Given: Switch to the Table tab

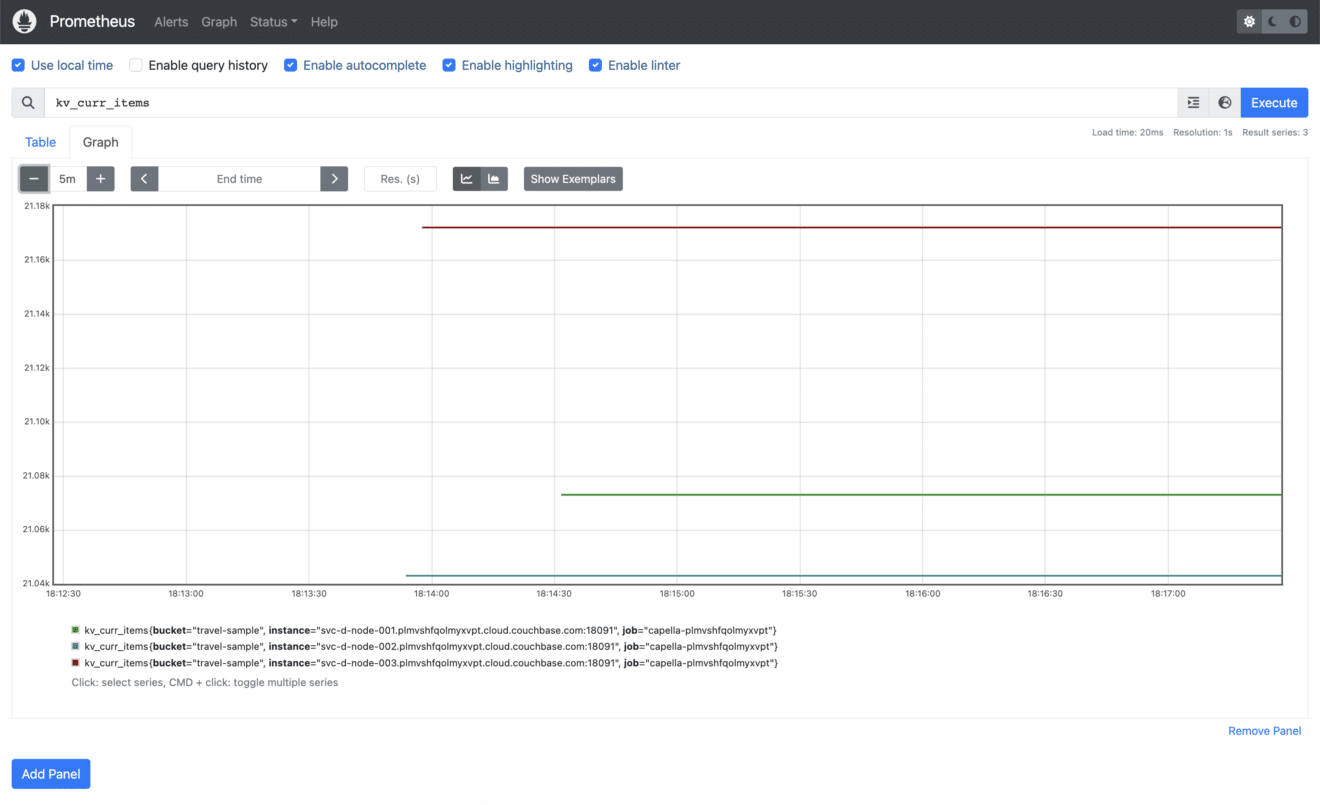Looking at the screenshot, I should click(x=40, y=142).
